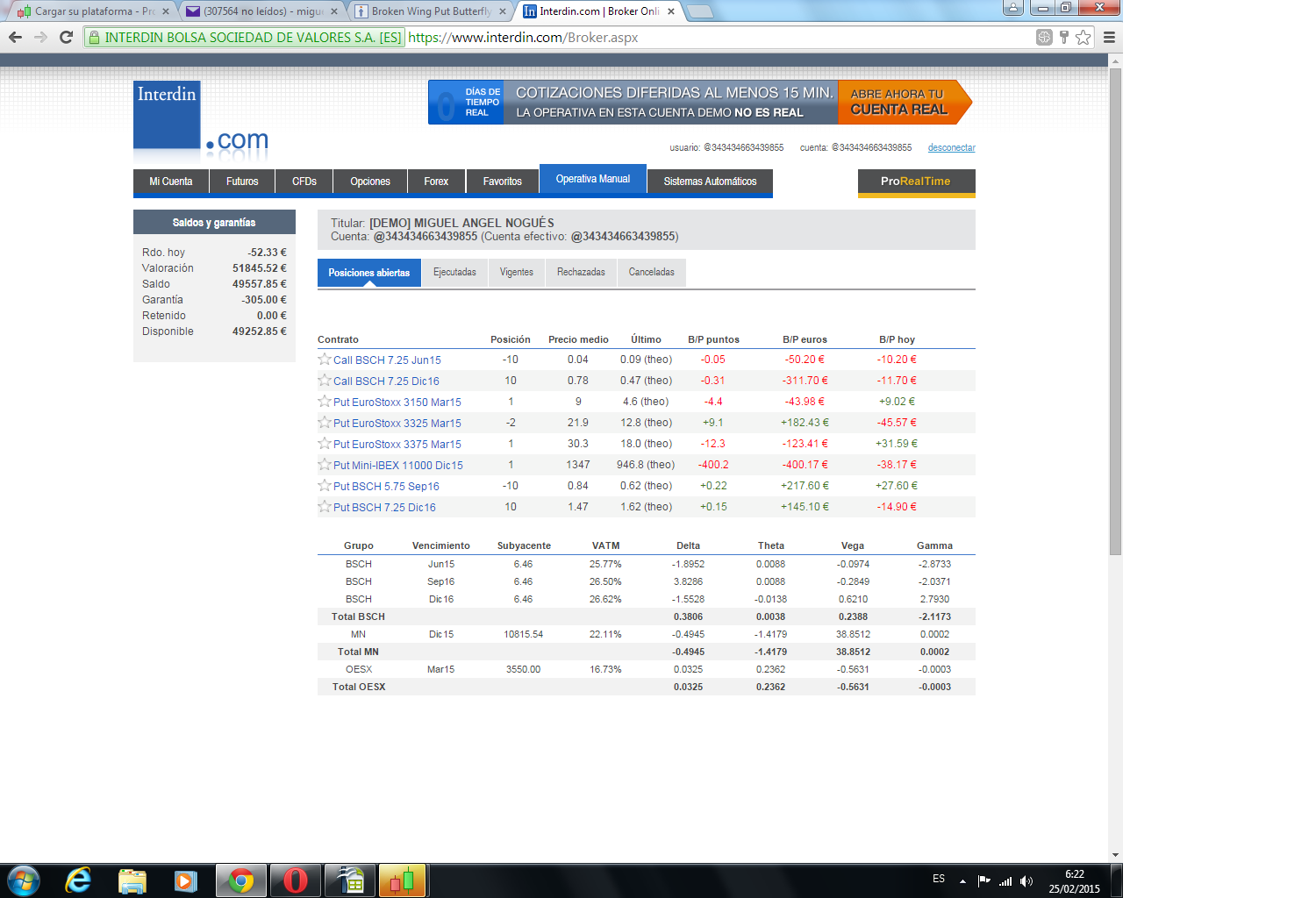
Task: Show hidden system tray icons
Action: pos(962,881)
